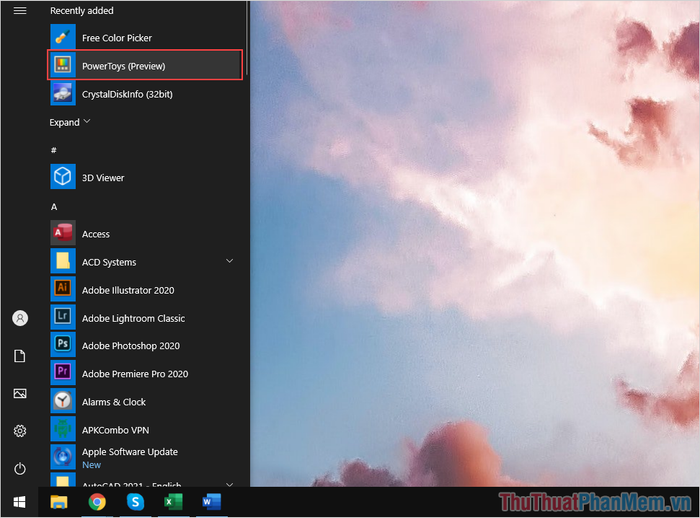The width and height of the screenshot is (700, 518).
Task: Open Word from the taskbar
Action: click(212, 502)
